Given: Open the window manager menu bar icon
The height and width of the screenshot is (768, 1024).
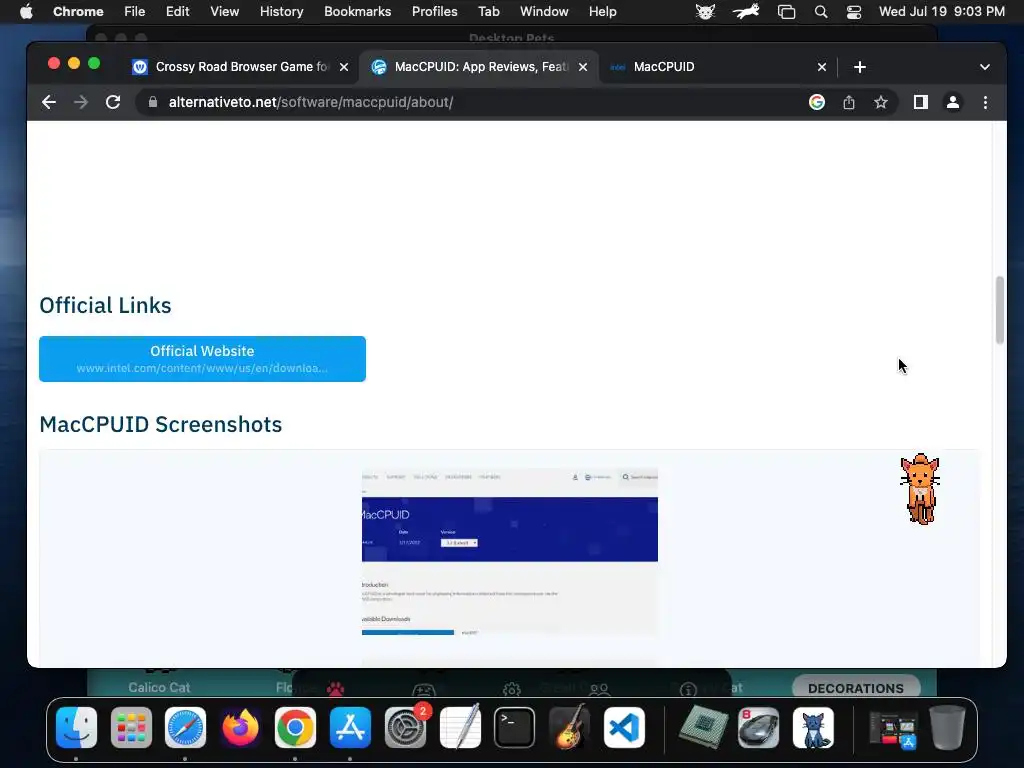Looking at the screenshot, I should (x=786, y=12).
